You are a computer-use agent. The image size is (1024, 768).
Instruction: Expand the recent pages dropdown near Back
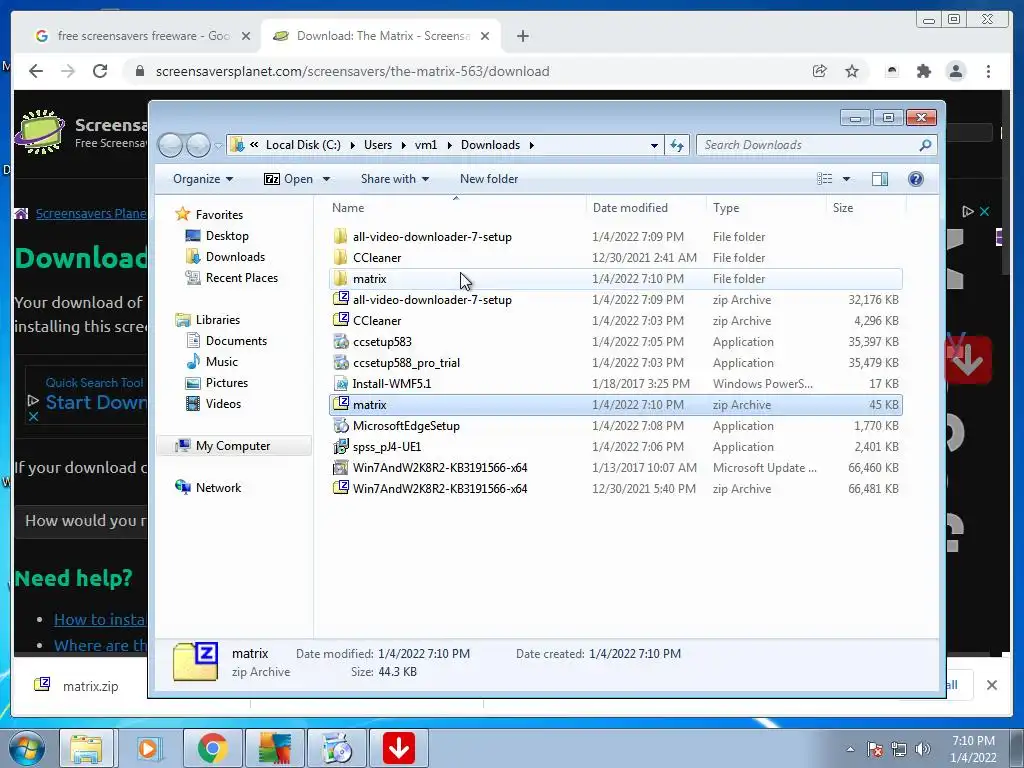[217, 146]
